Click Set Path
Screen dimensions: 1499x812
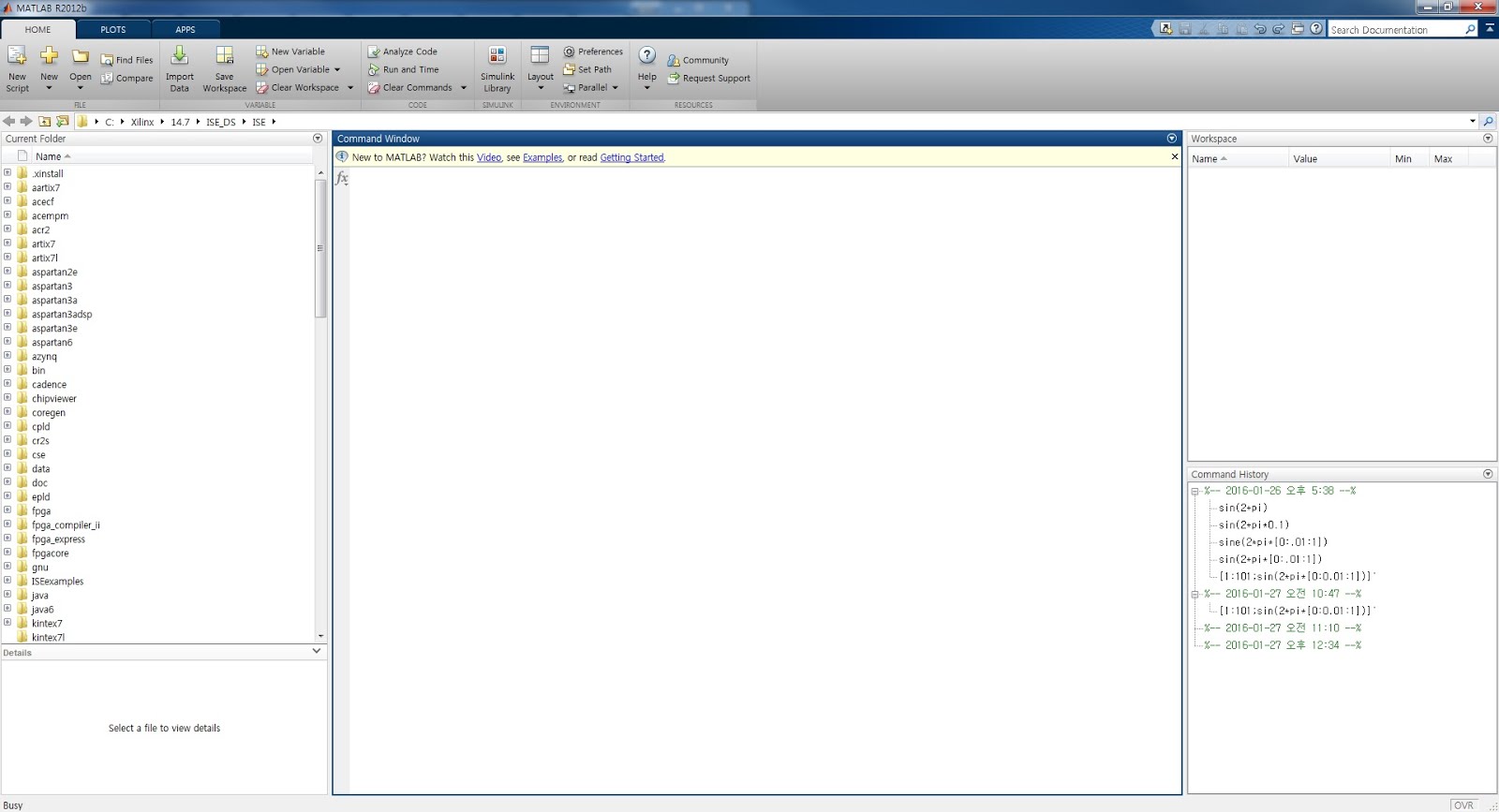tap(587, 69)
